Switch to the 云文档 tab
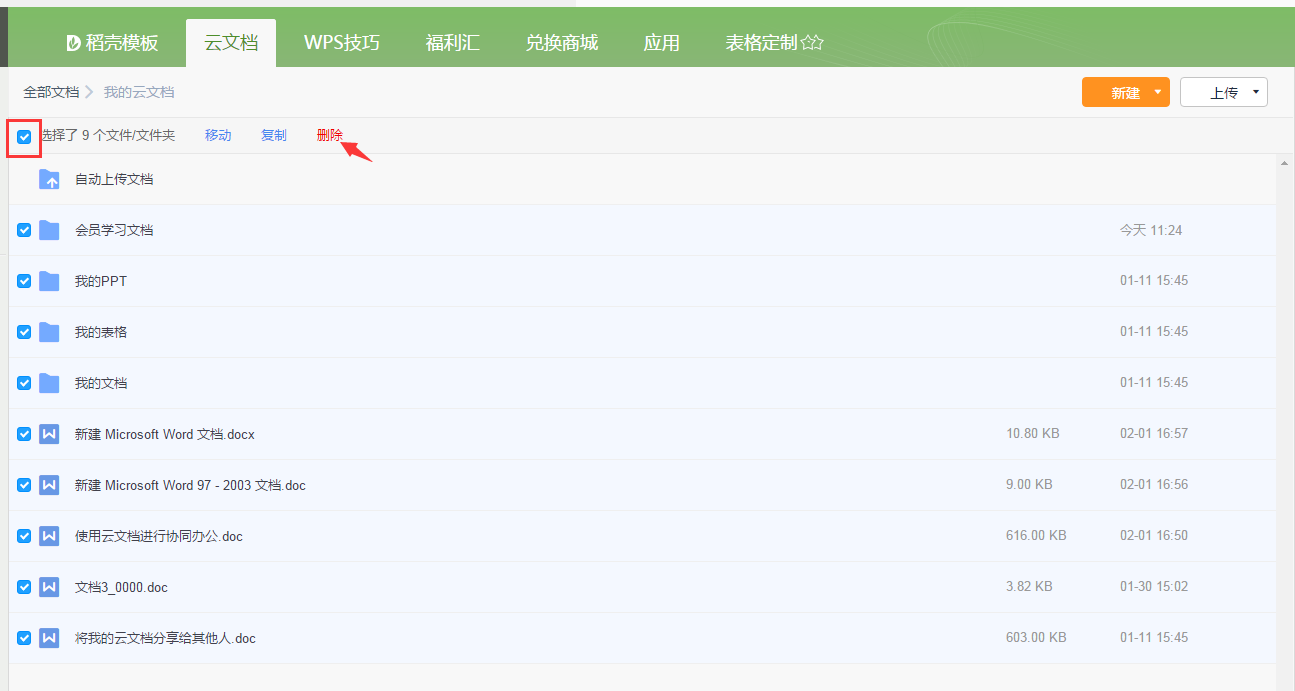Screen dimensions: 1295x691 [x=231, y=43]
